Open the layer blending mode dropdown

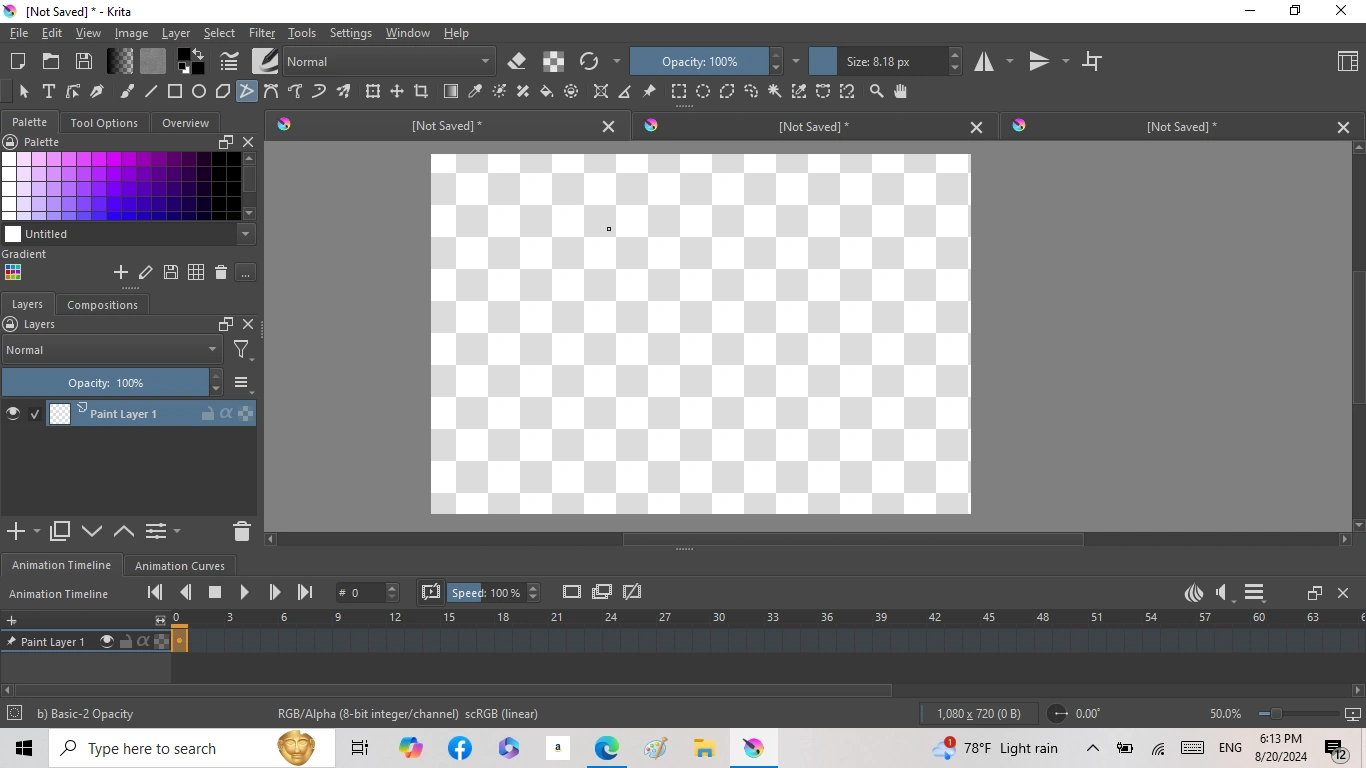click(x=110, y=350)
